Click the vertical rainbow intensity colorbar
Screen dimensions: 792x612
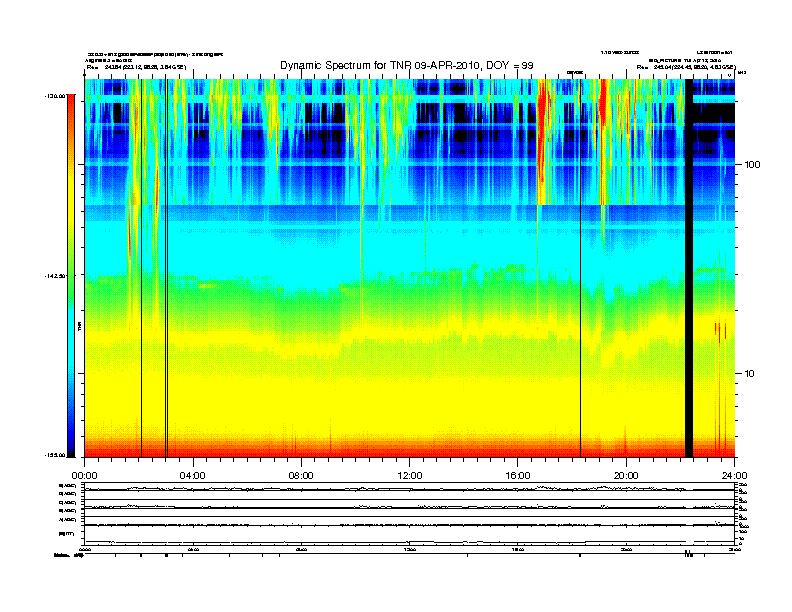(71, 275)
